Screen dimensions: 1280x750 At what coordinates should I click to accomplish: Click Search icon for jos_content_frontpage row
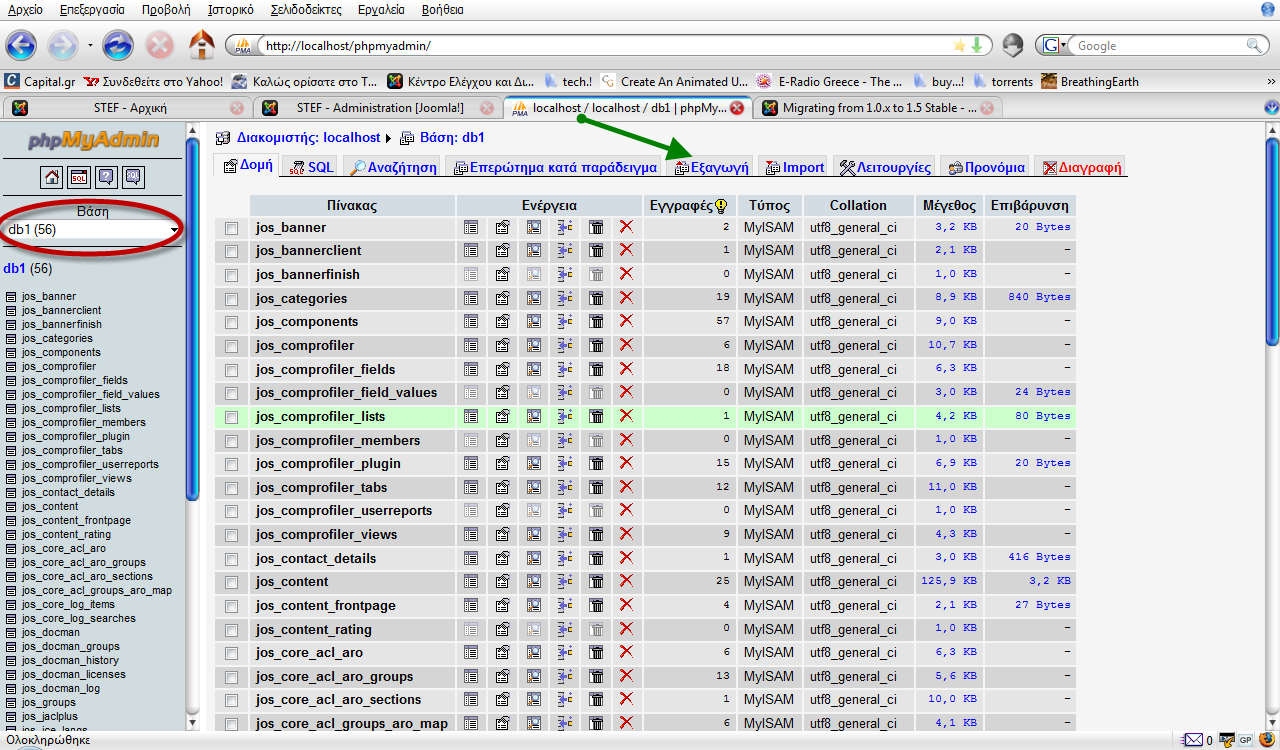click(x=534, y=605)
